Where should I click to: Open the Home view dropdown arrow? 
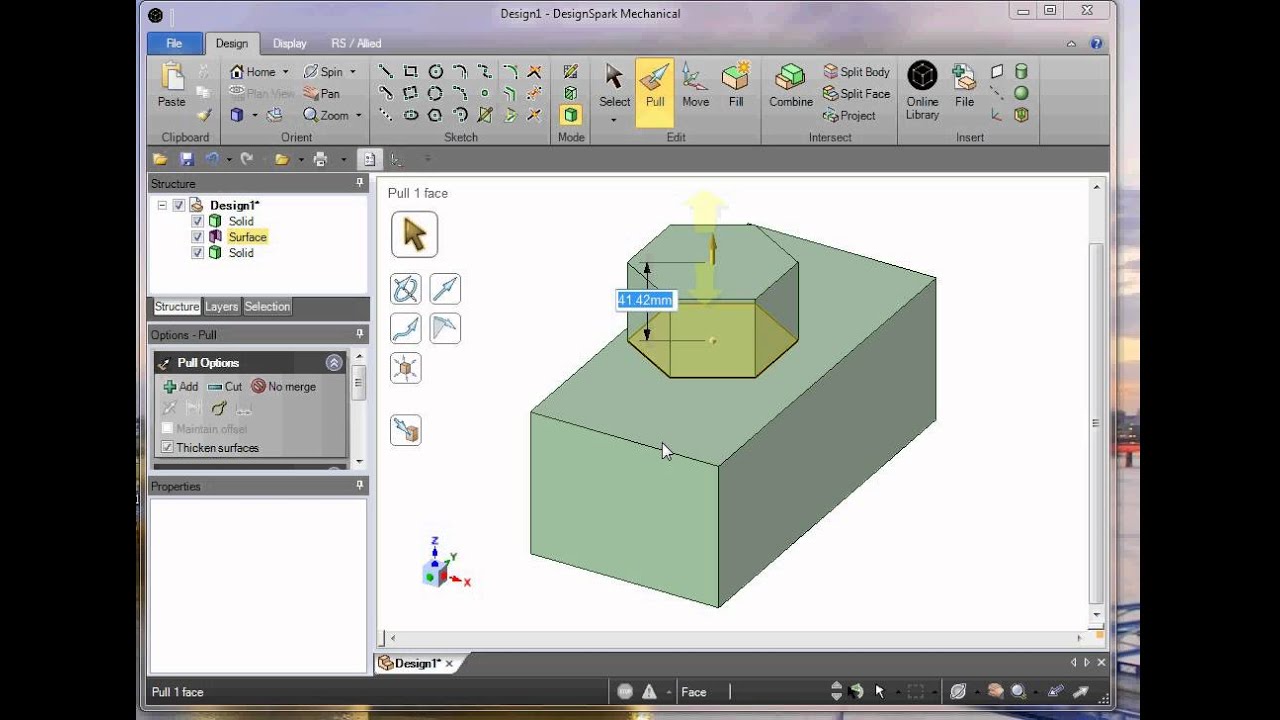285,72
